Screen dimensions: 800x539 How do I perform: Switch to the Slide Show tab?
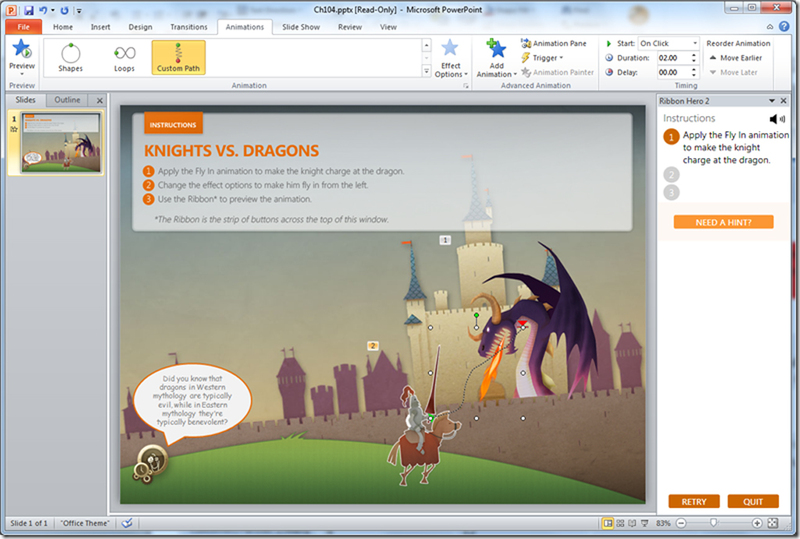pos(301,27)
